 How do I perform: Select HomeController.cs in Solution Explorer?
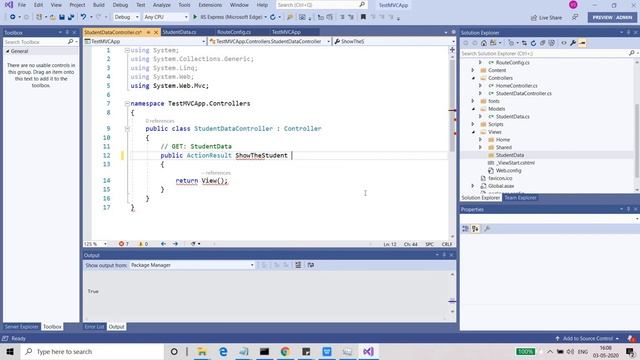click(516, 86)
